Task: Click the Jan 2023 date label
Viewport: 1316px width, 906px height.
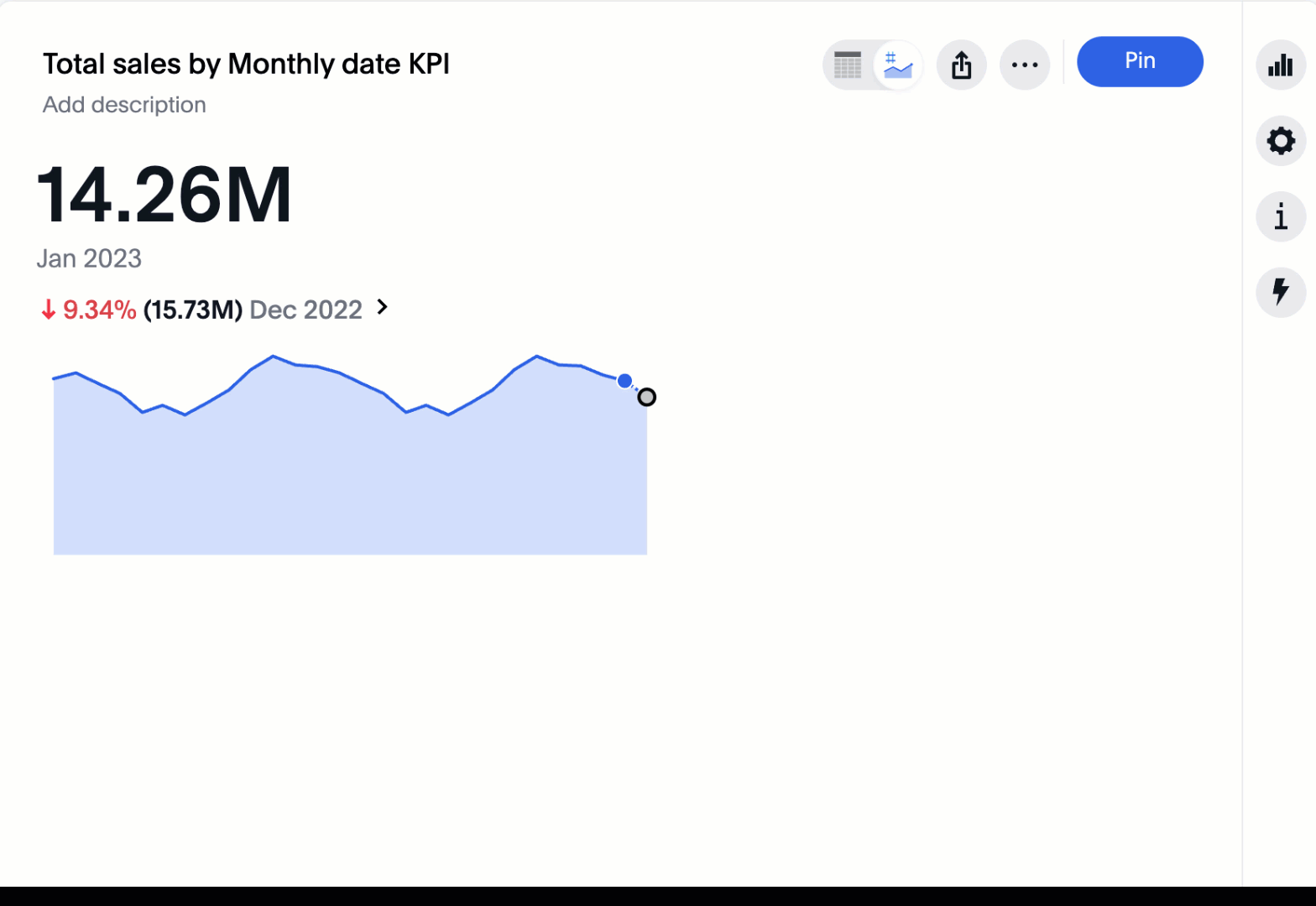Action: tap(89, 258)
